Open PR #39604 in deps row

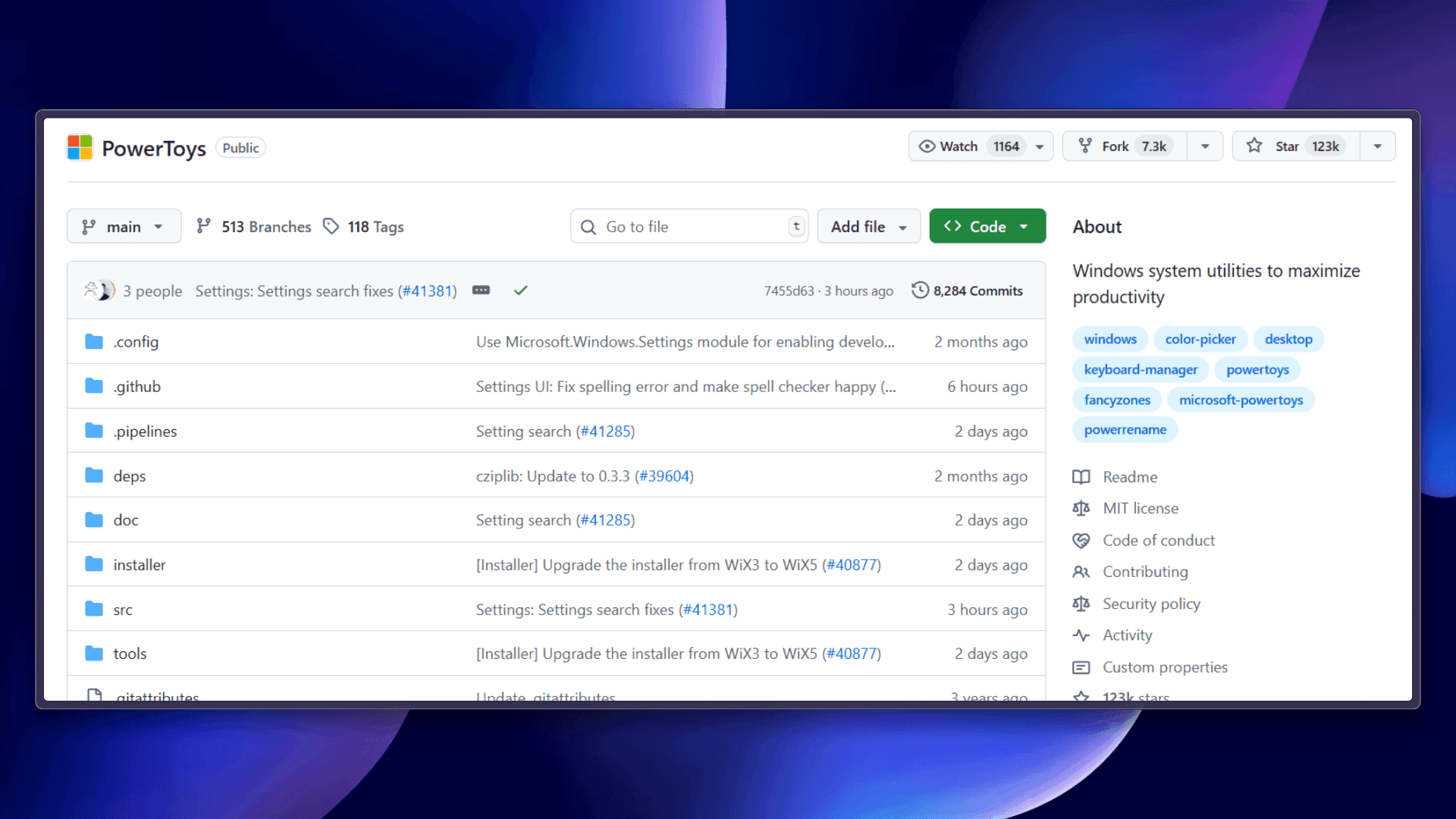664,476
